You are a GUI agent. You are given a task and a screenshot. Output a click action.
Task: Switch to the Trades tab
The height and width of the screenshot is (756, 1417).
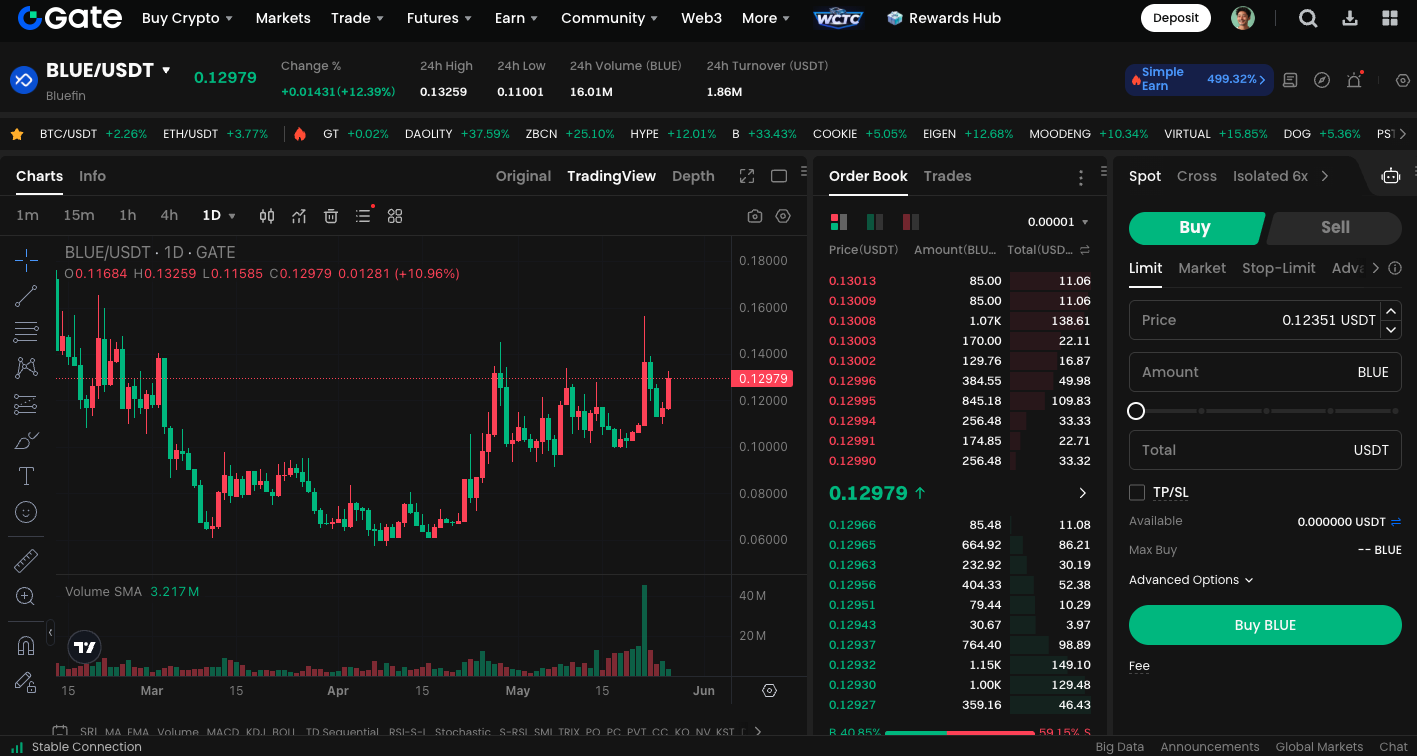pyautogui.click(x=947, y=176)
